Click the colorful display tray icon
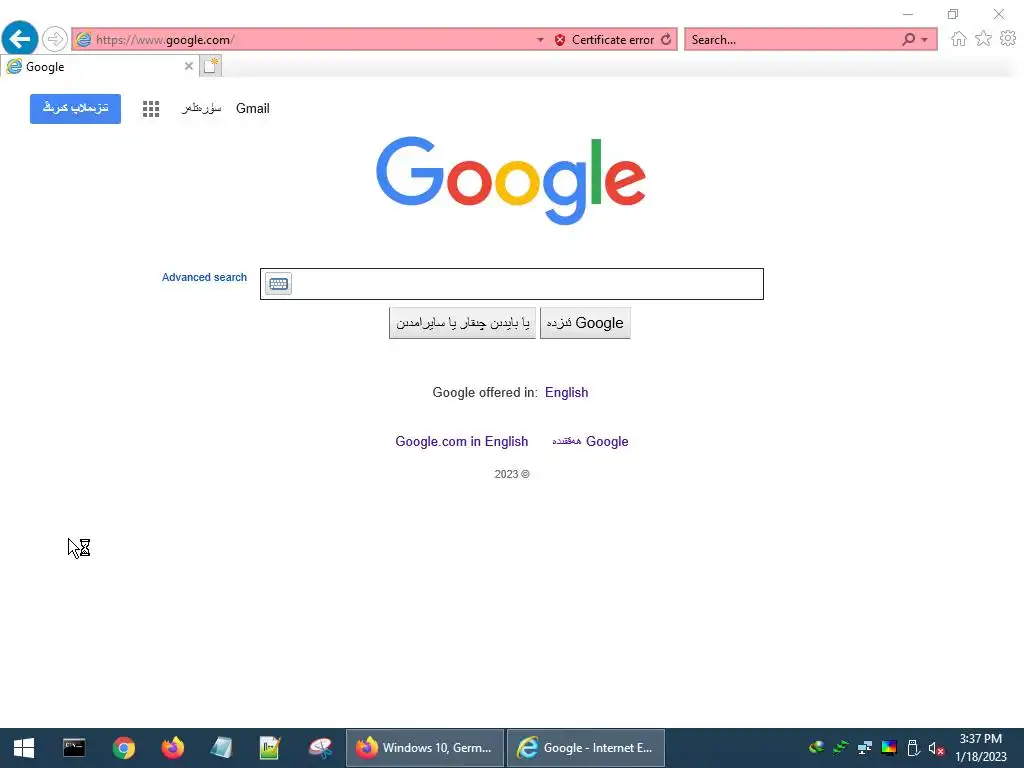 (x=889, y=748)
